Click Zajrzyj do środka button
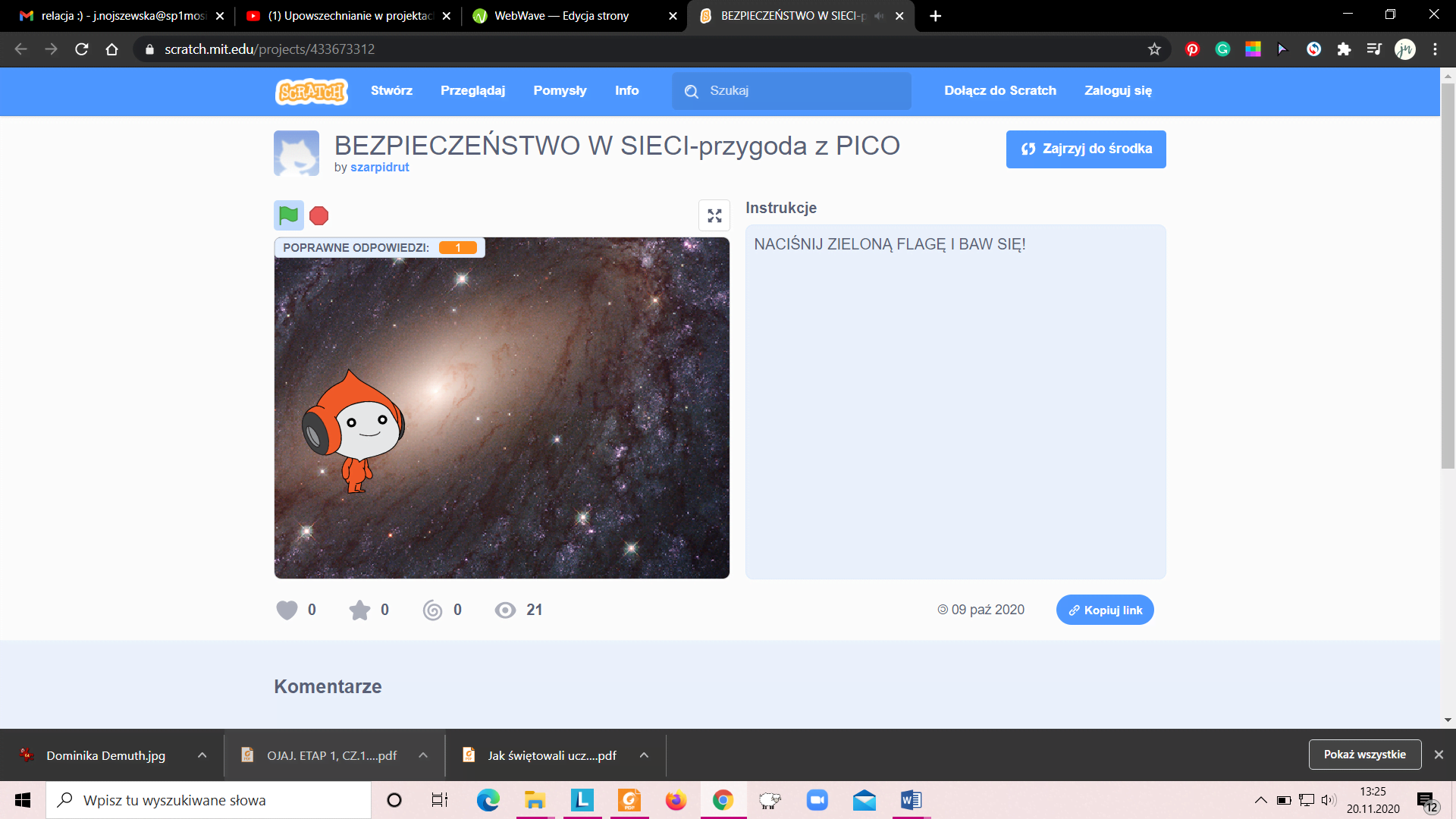This screenshot has width=1456, height=819. pyautogui.click(x=1085, y=149)
